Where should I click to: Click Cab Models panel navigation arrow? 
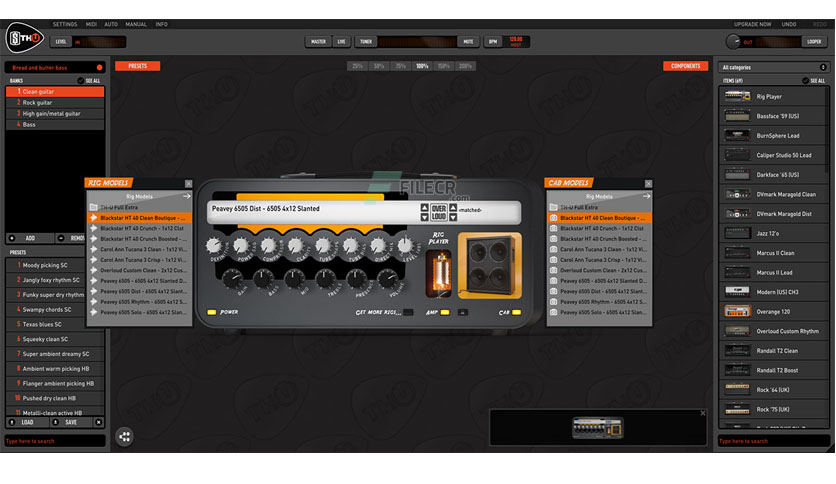[646, 196]
